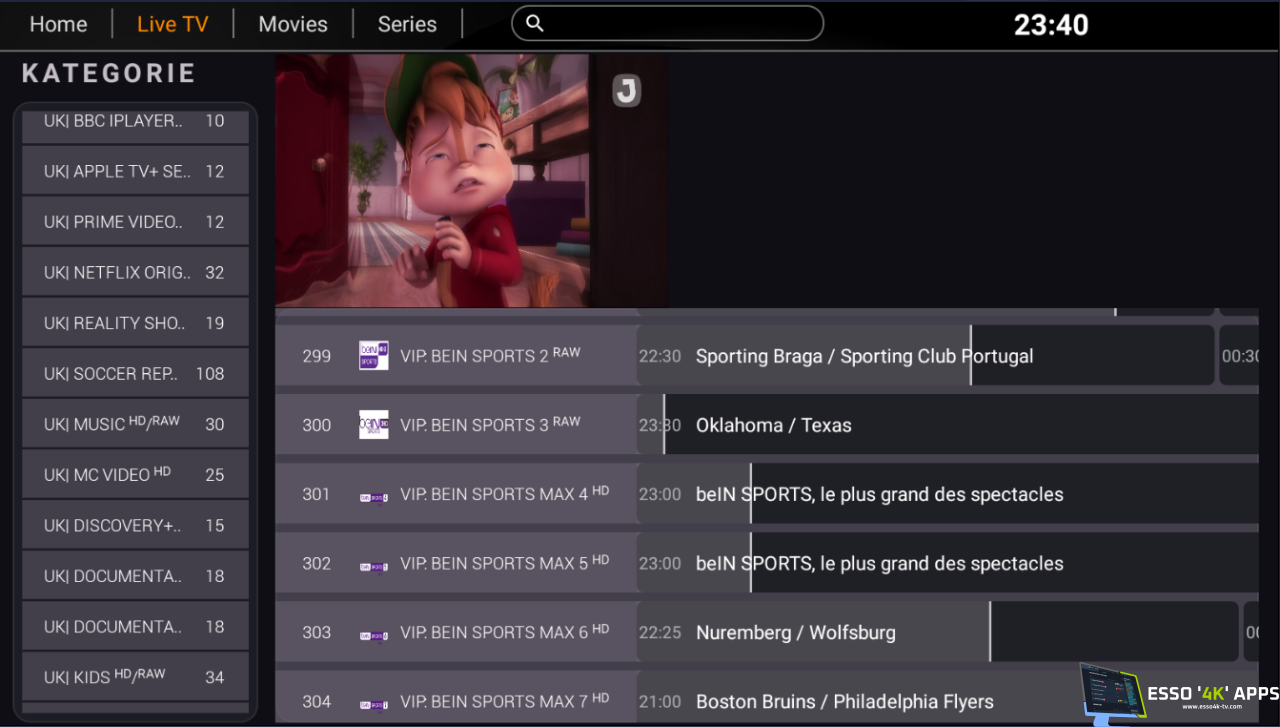This screenshot has height=727, width=1280.
Task: Click the J channel badge on the preview
Action: [626, 91]
